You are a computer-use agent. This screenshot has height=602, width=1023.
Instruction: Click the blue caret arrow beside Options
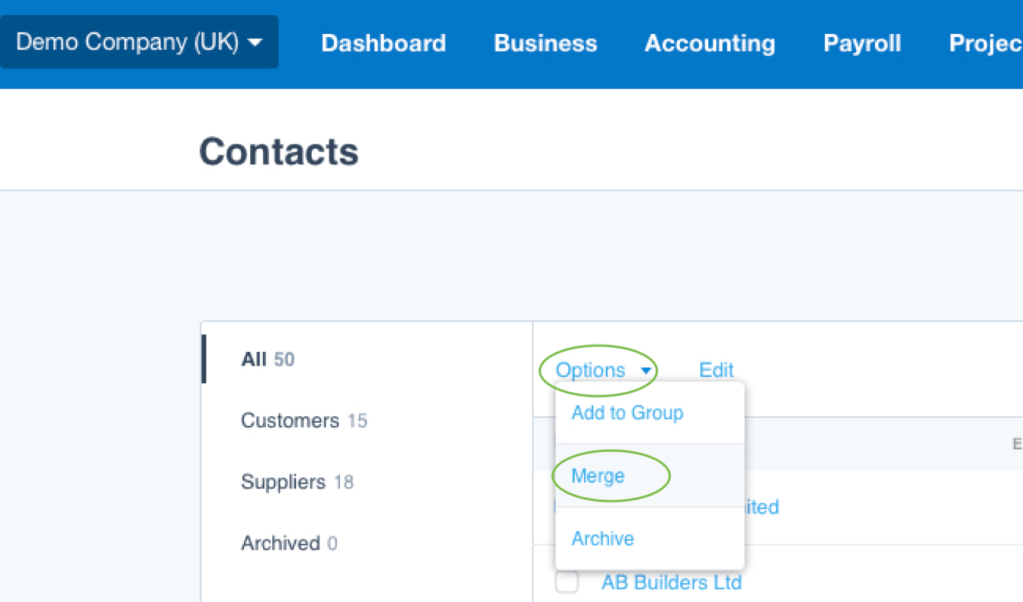click(647, 371)
